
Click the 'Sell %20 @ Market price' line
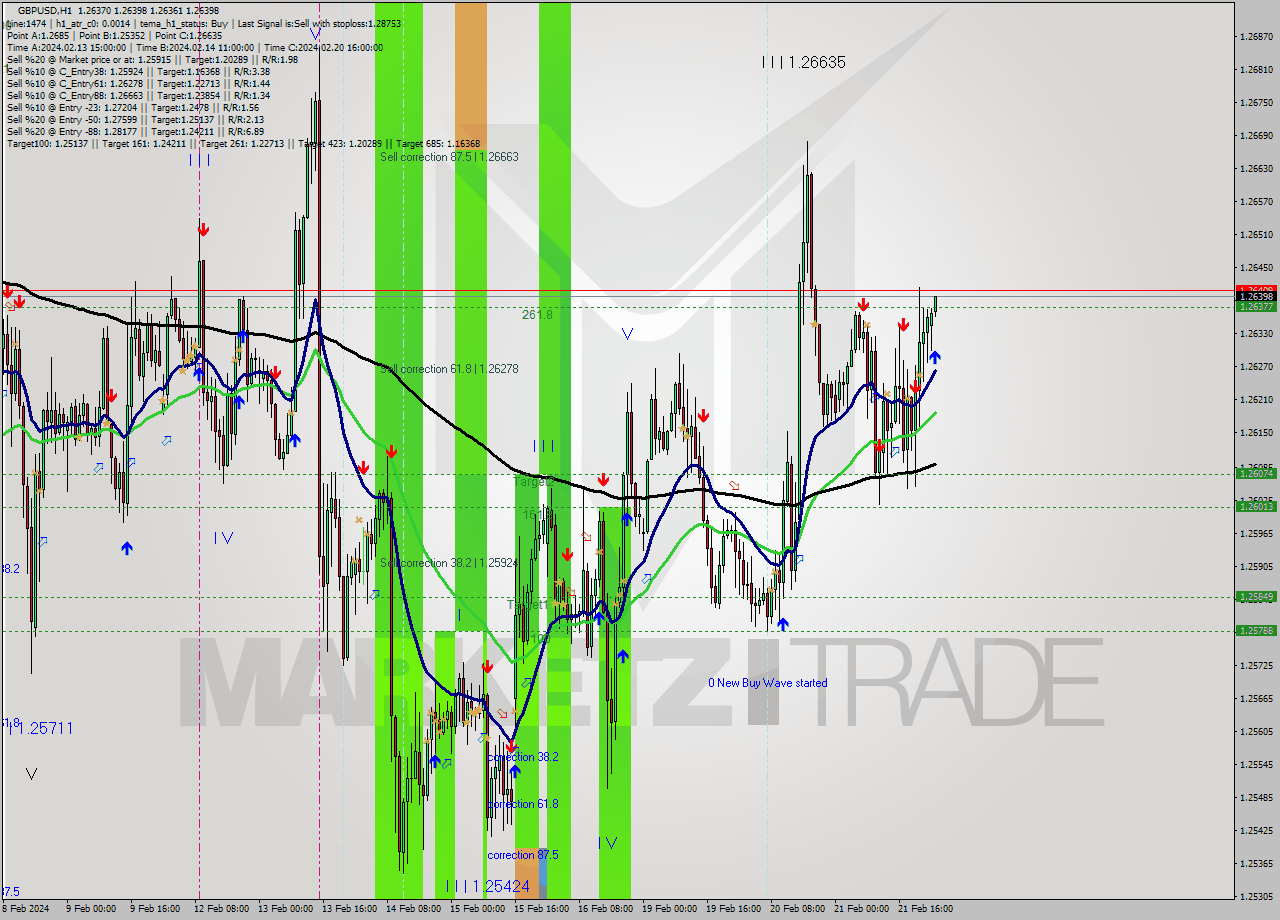pos(152,59)
